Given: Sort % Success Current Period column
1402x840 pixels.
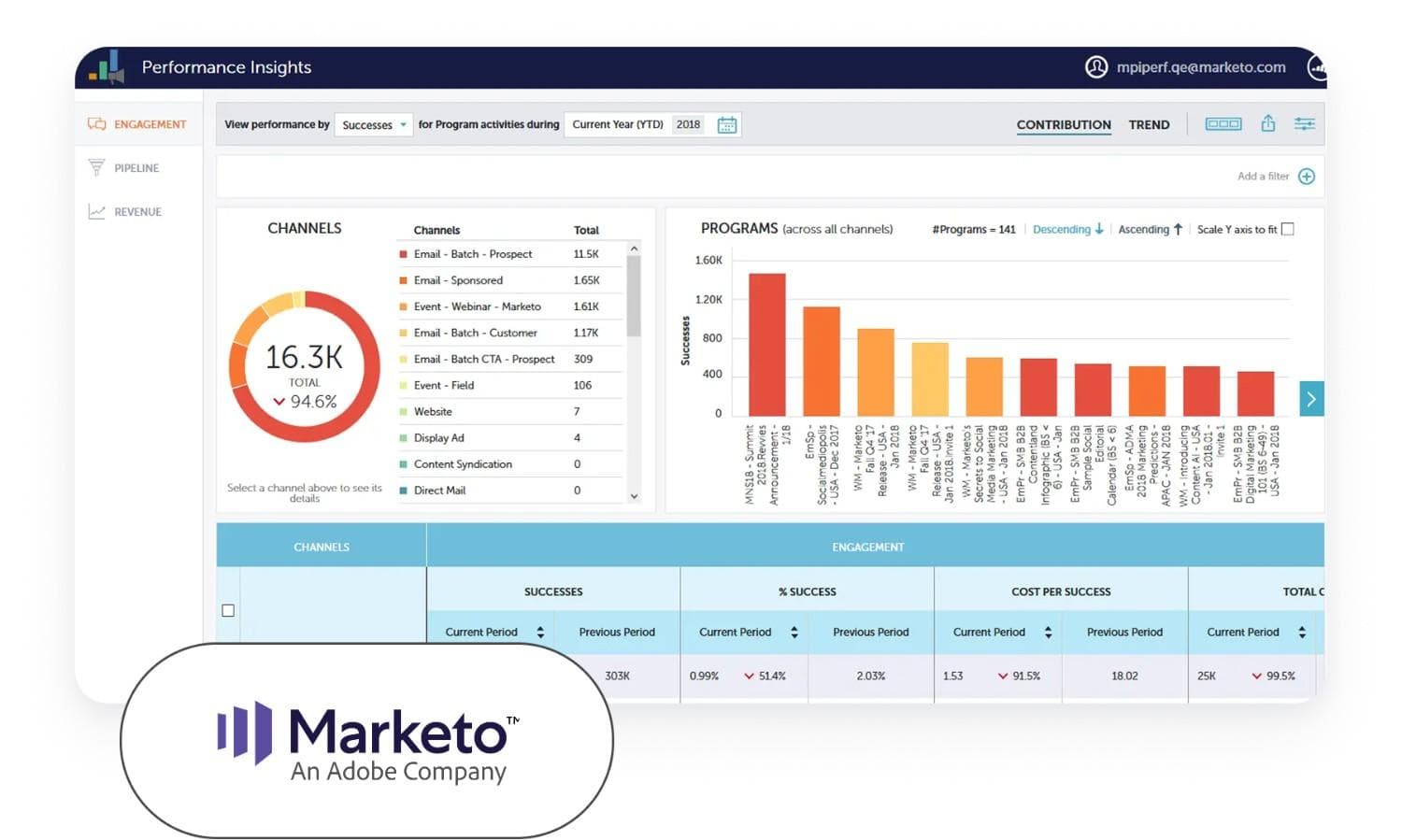Looking at the screenshot, I should [x=794, y=633].
